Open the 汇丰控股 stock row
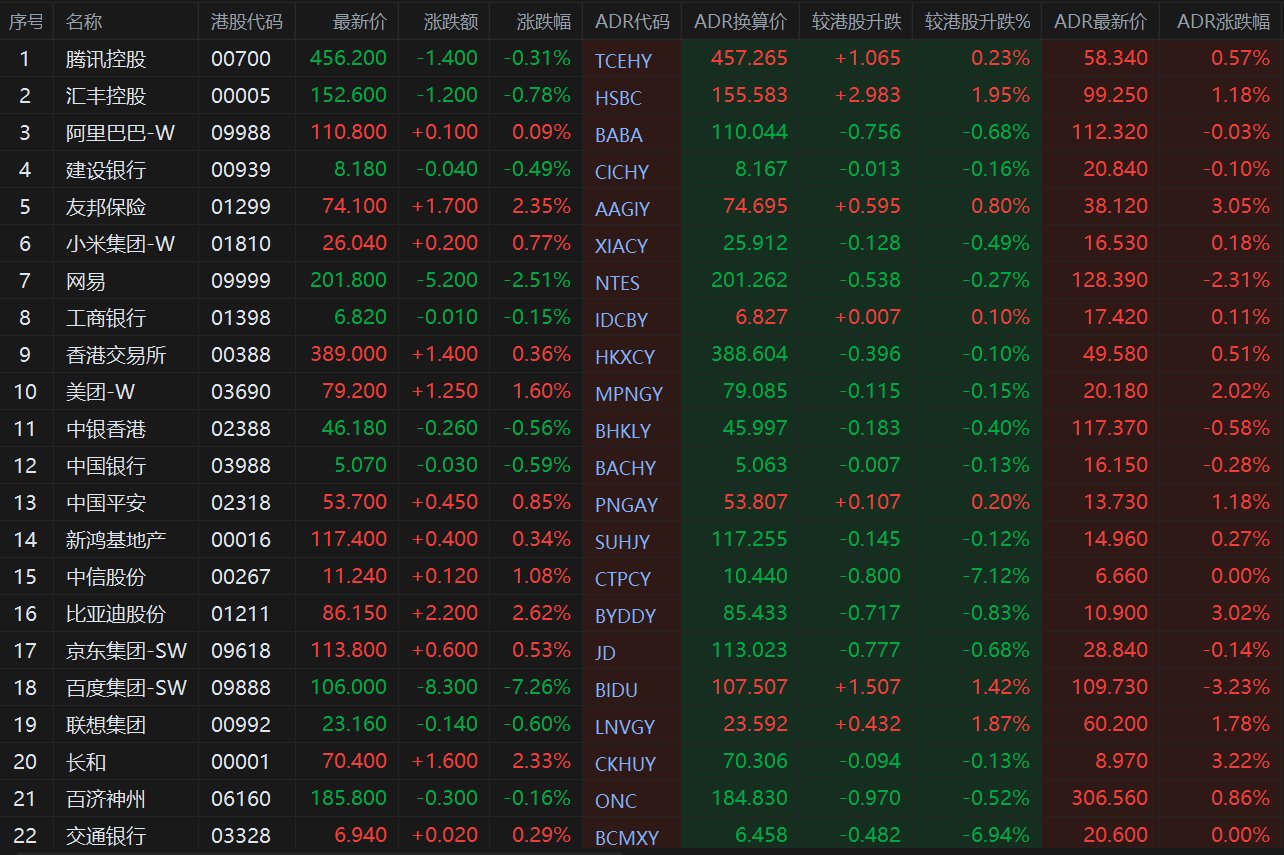The image size is (1284, 855). [x=642, y=96]
